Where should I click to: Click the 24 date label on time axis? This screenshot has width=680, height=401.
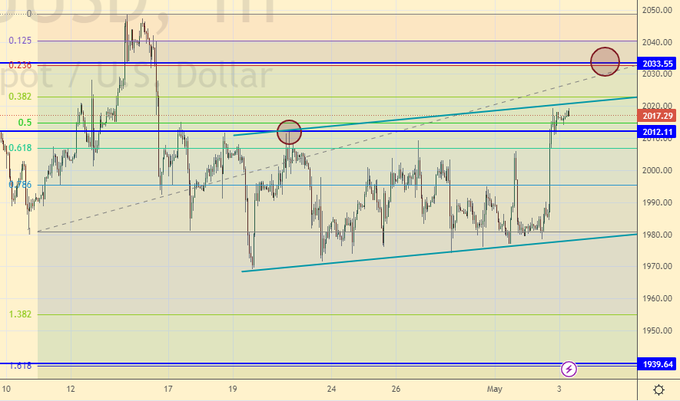tap(331, 389)
